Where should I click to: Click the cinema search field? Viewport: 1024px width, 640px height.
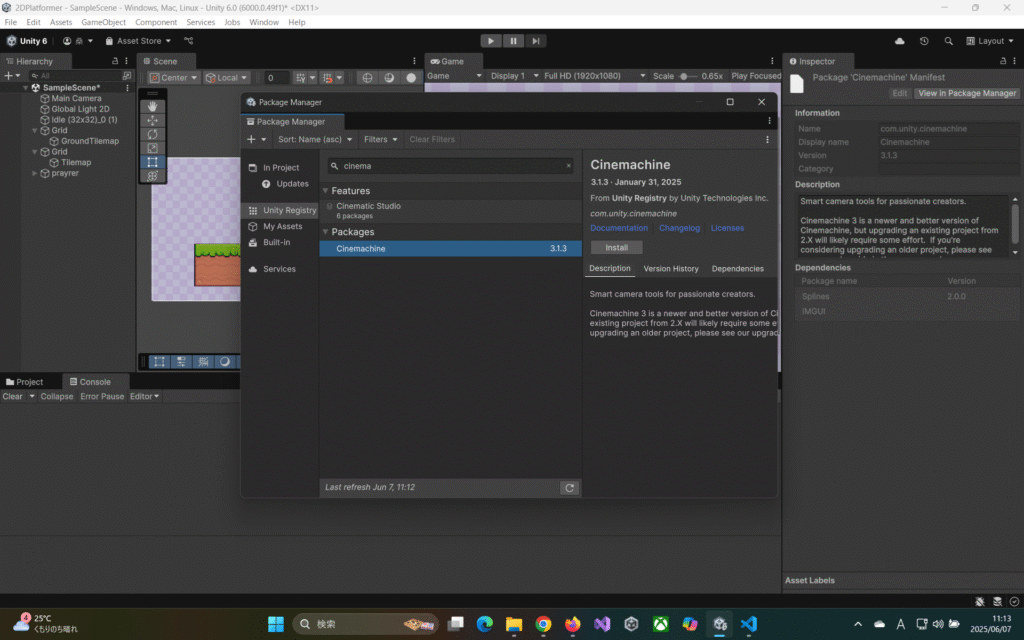click(451, 166)
